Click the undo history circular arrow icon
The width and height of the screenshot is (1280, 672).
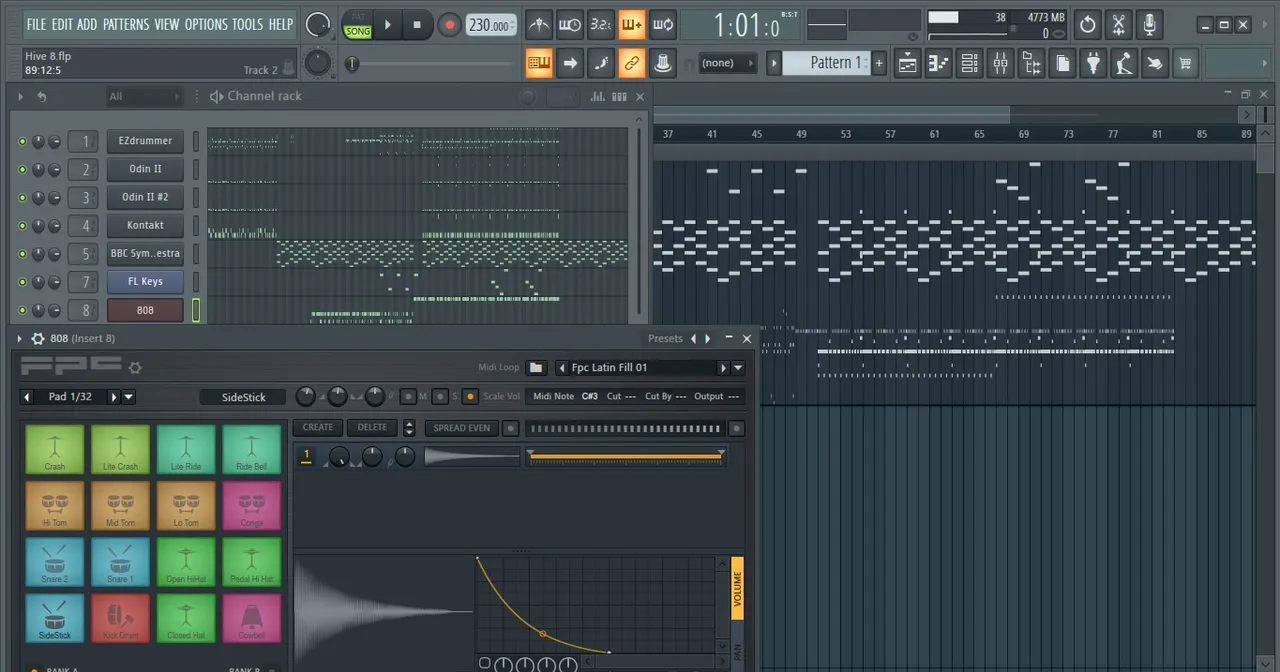[1088, 24]
